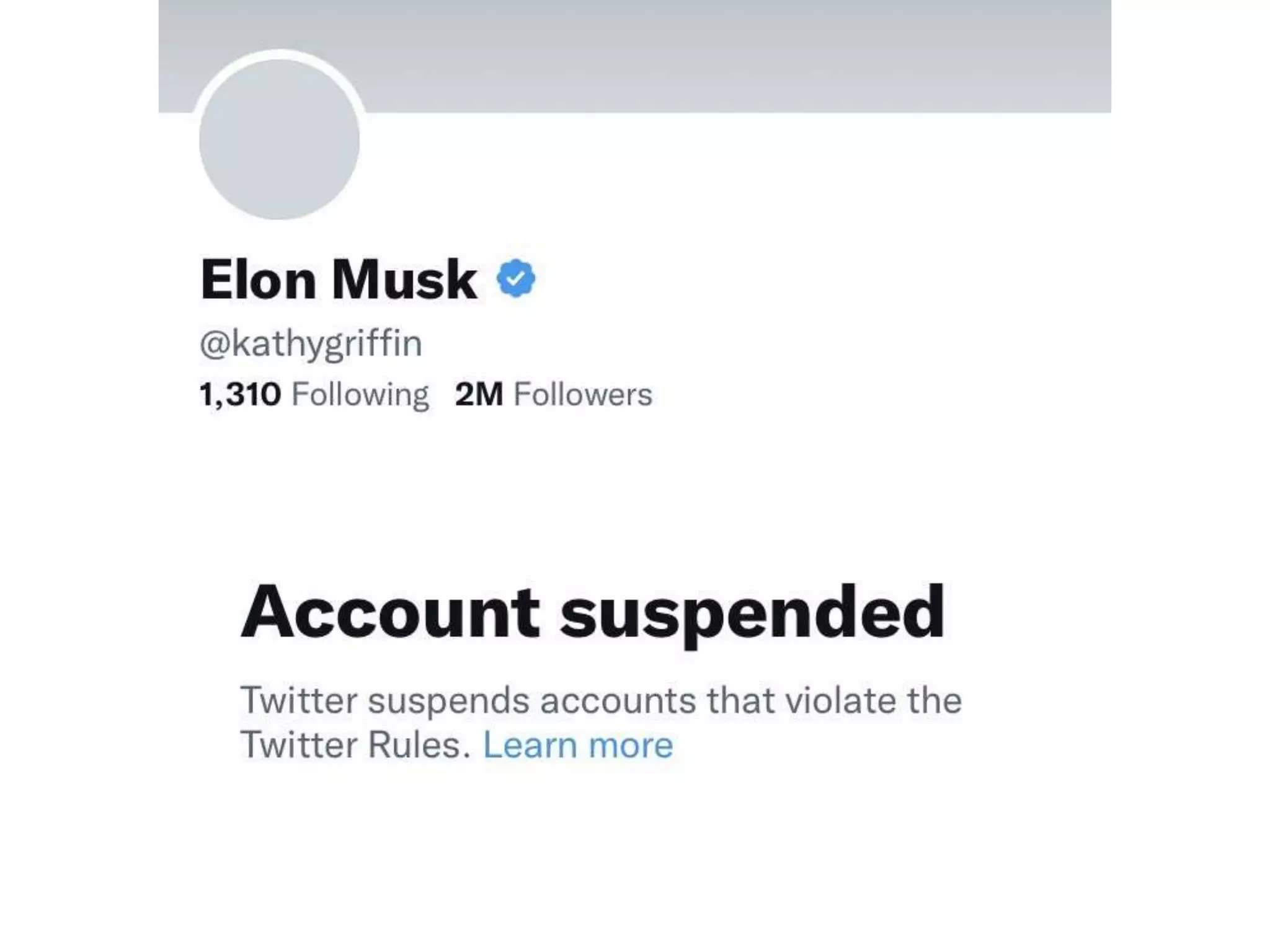1270x952 pixels.
Task: Click the word "Elon" in profile name
Action: tap(259, 280)
